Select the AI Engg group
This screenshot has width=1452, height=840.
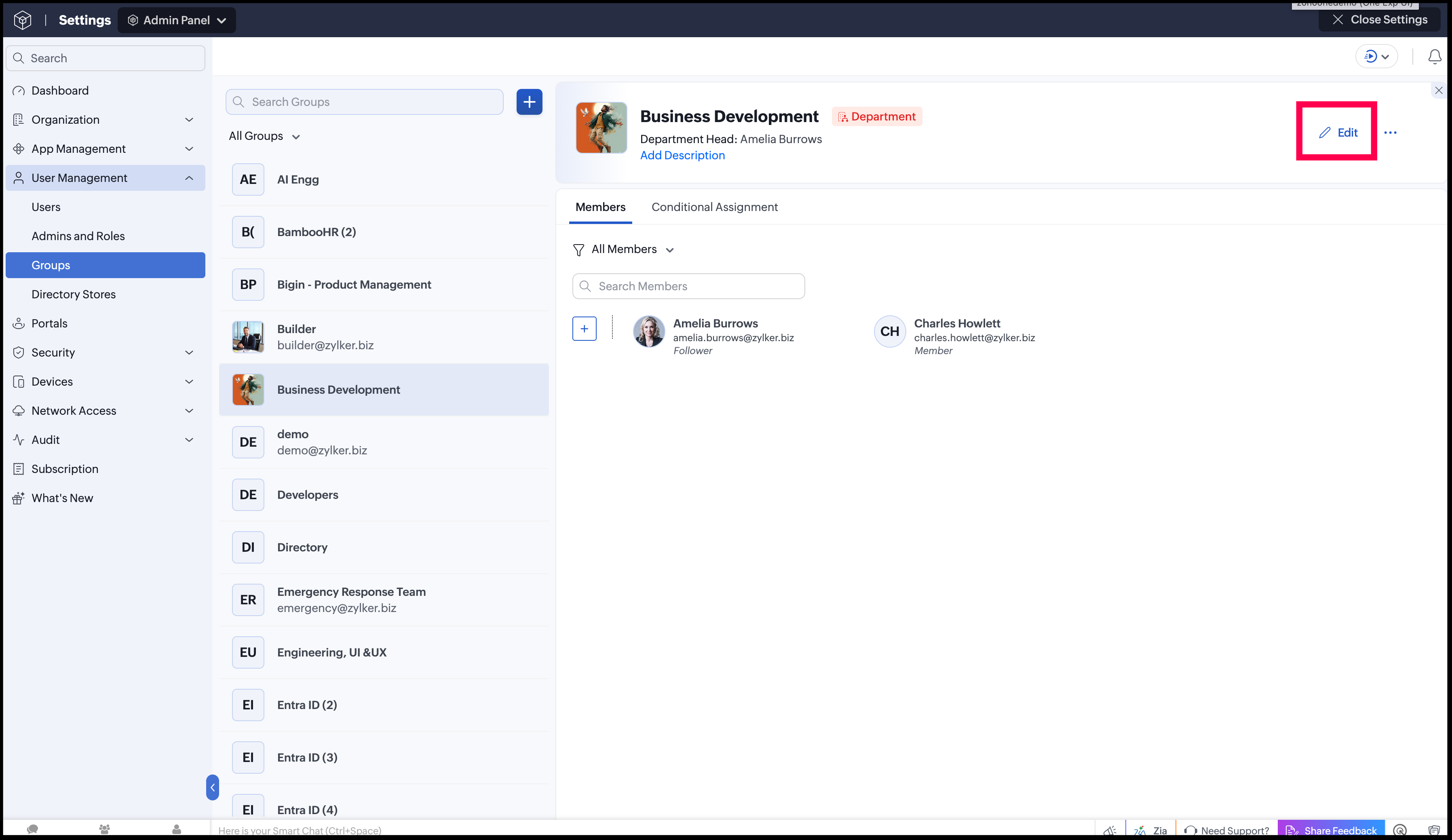click(x=384, y=179)
